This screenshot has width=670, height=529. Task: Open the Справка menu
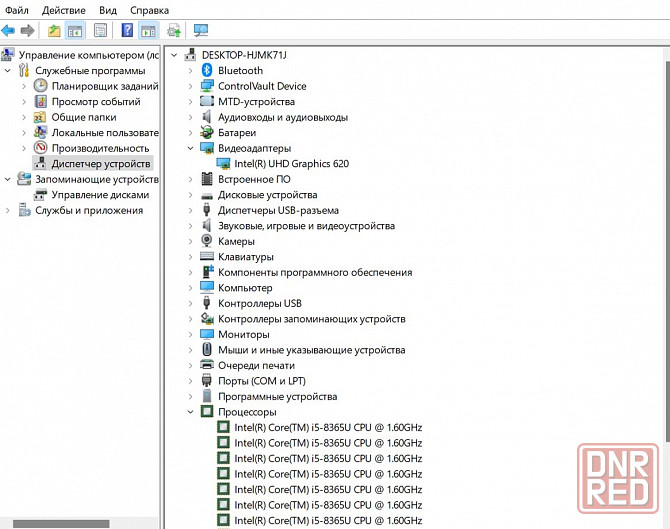[150, 10]
